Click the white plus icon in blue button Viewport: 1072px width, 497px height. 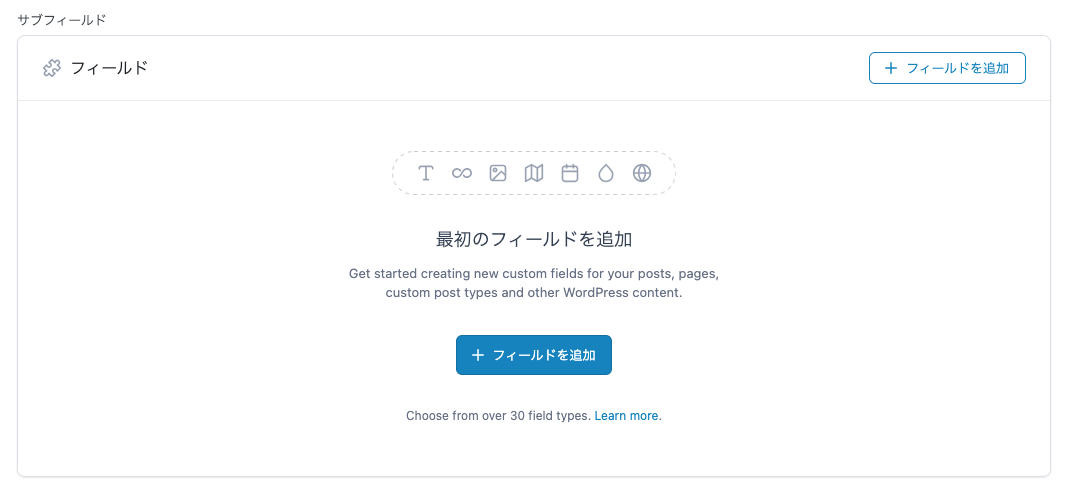(x=478, y=355)
